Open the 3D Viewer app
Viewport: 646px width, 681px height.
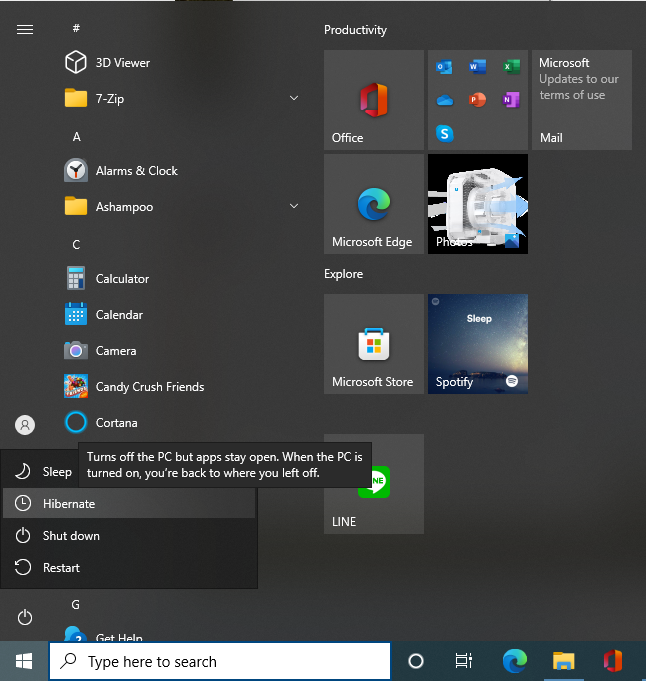click(x=107, y=63)
